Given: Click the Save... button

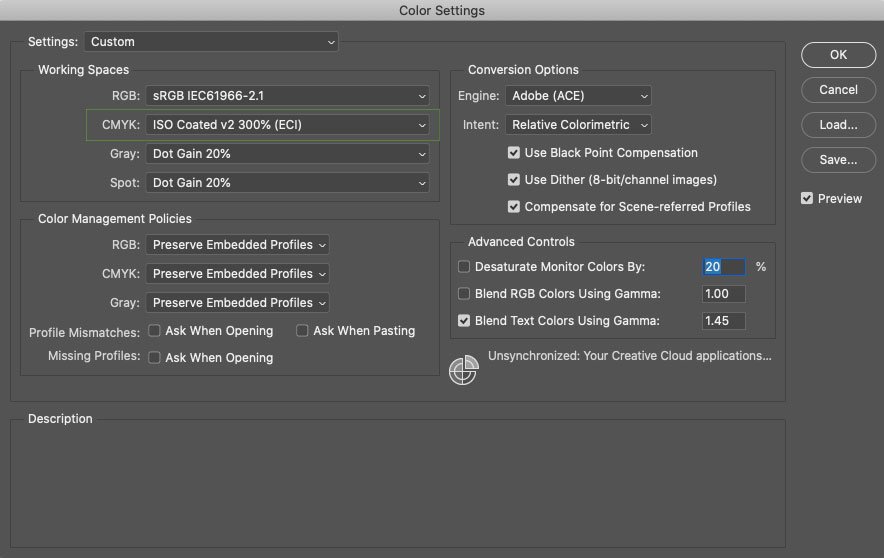Looking at the screenshot, I should coord(838,160).
